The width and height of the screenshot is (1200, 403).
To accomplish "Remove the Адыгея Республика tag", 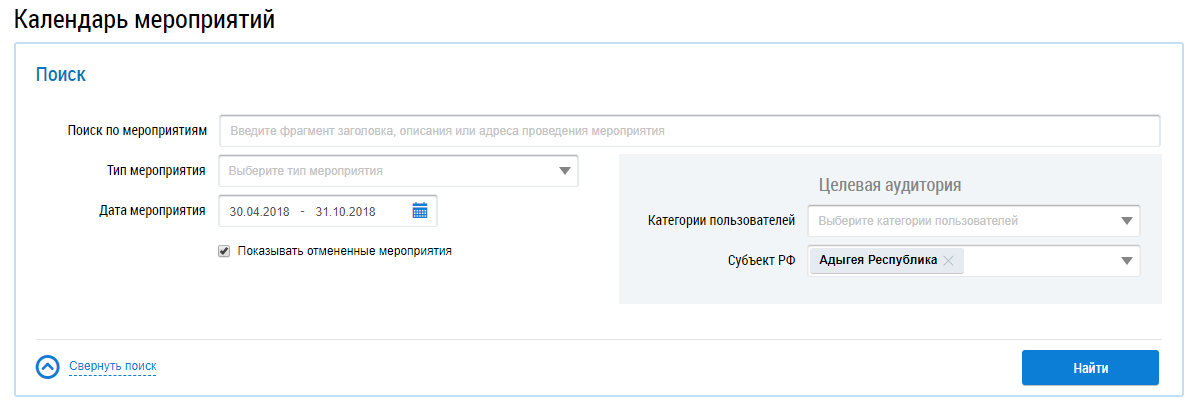I will tap(948, 261).
